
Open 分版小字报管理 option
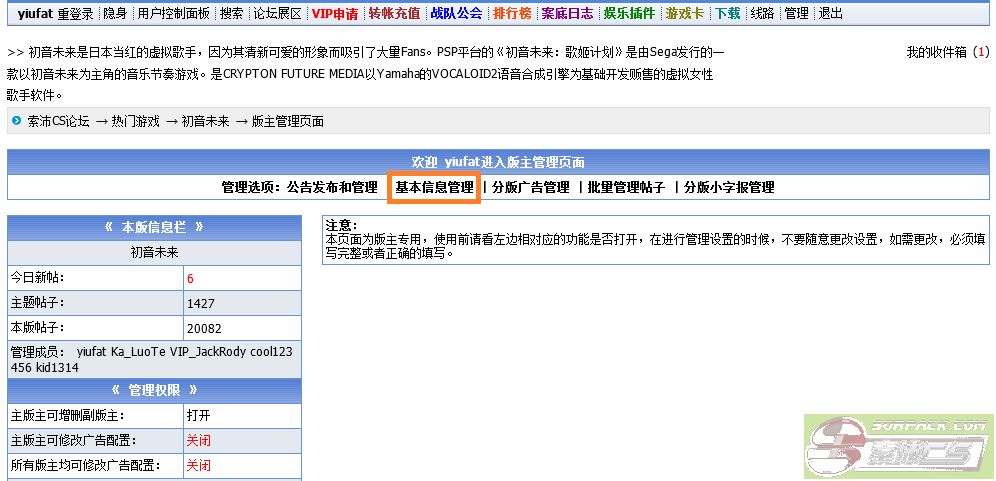click(729, 187)
